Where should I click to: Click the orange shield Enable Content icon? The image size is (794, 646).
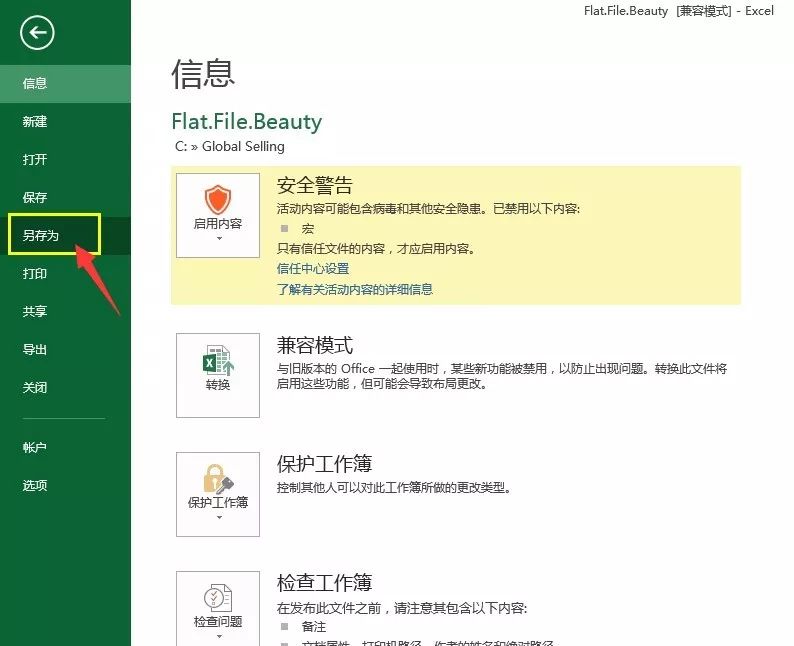tap(218, 199)
